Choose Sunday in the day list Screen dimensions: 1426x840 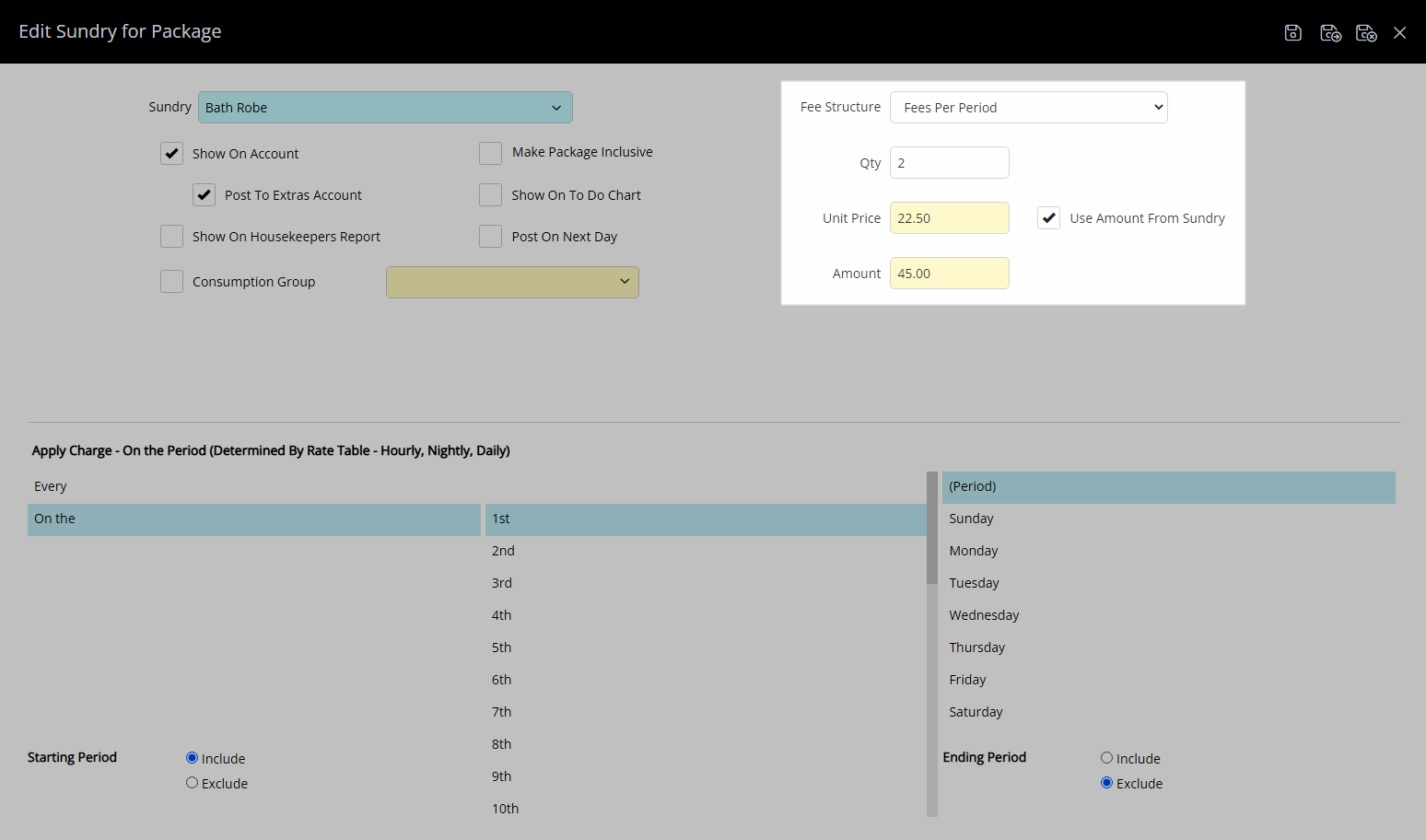point(1168,519)
